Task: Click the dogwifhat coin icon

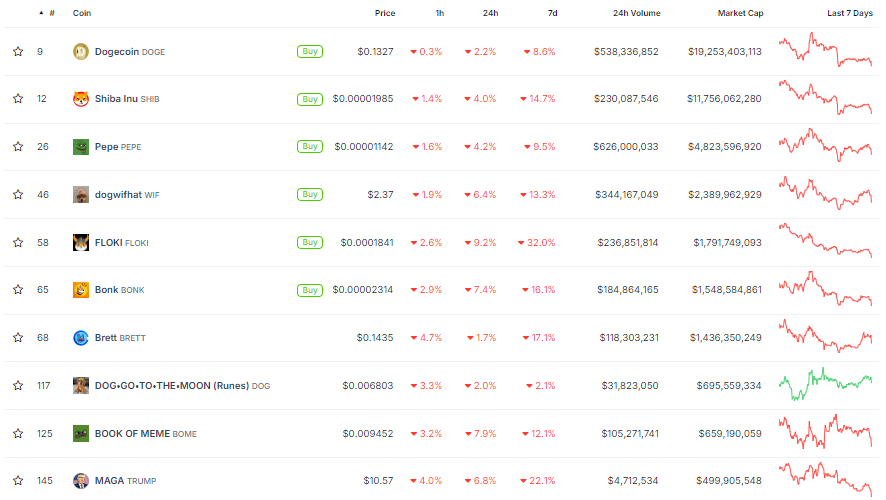Action: click(81, 194)
